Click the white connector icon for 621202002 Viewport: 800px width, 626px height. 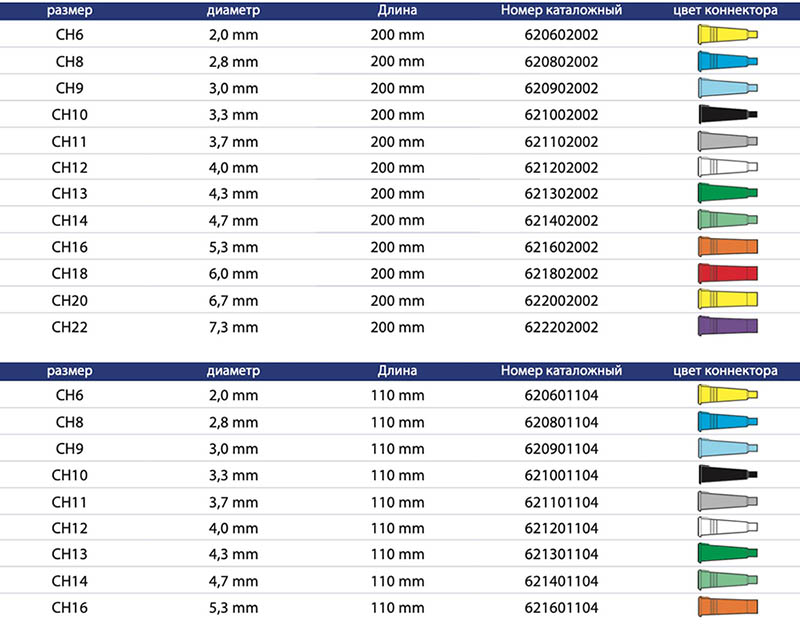728,167
